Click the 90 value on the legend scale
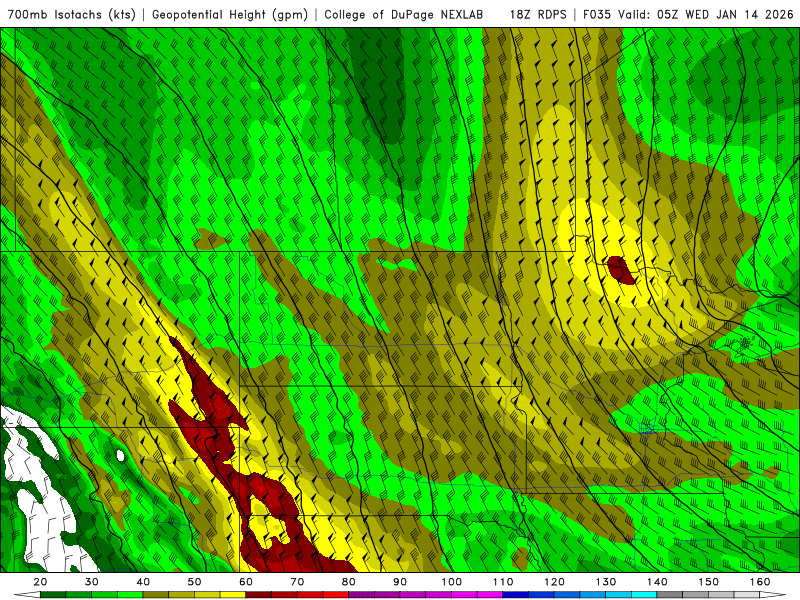Viewport: 800px width, 600px height. (400, 582)
